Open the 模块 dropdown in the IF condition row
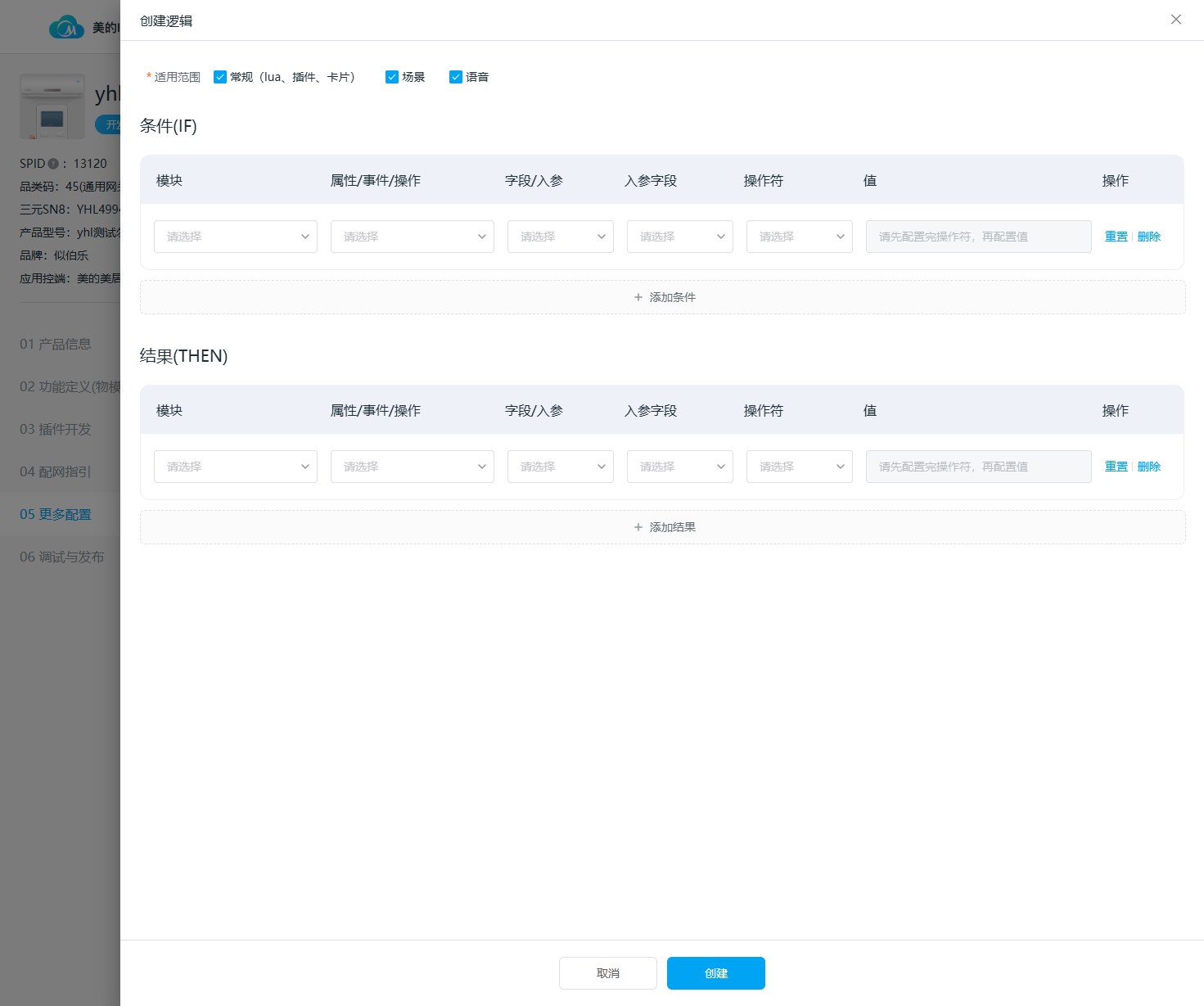The width and height of the screenshot is (1204, 1006). point(236,237)
